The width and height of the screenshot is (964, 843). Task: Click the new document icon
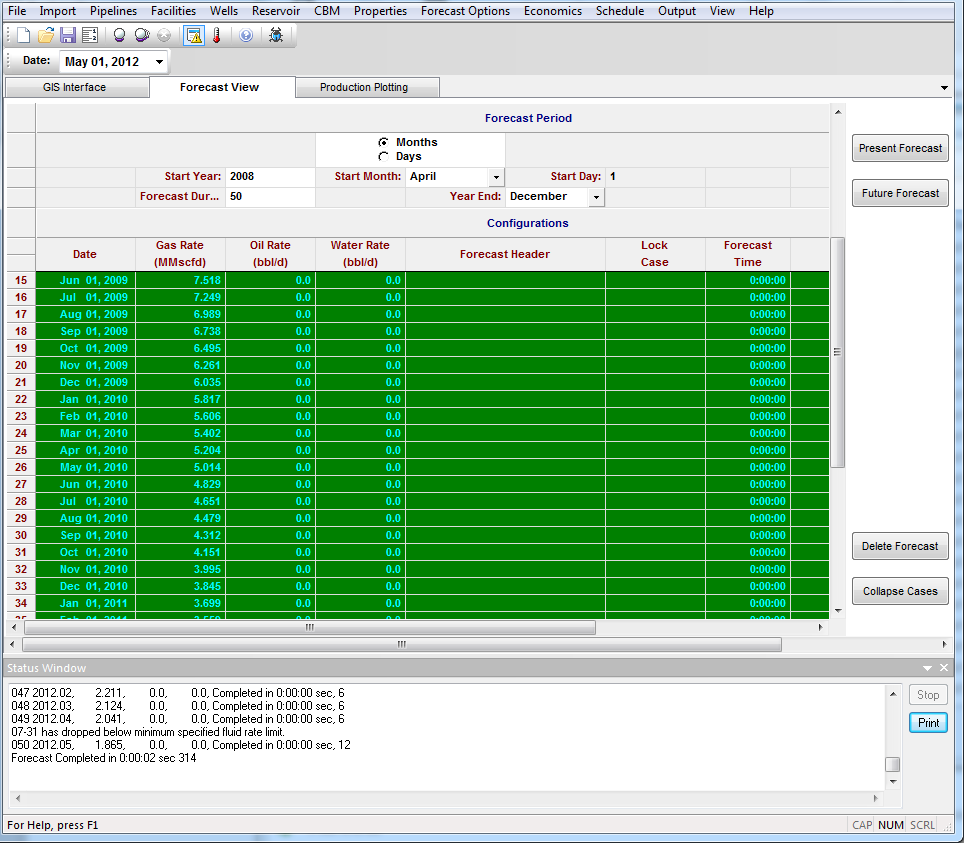(24, 35)
